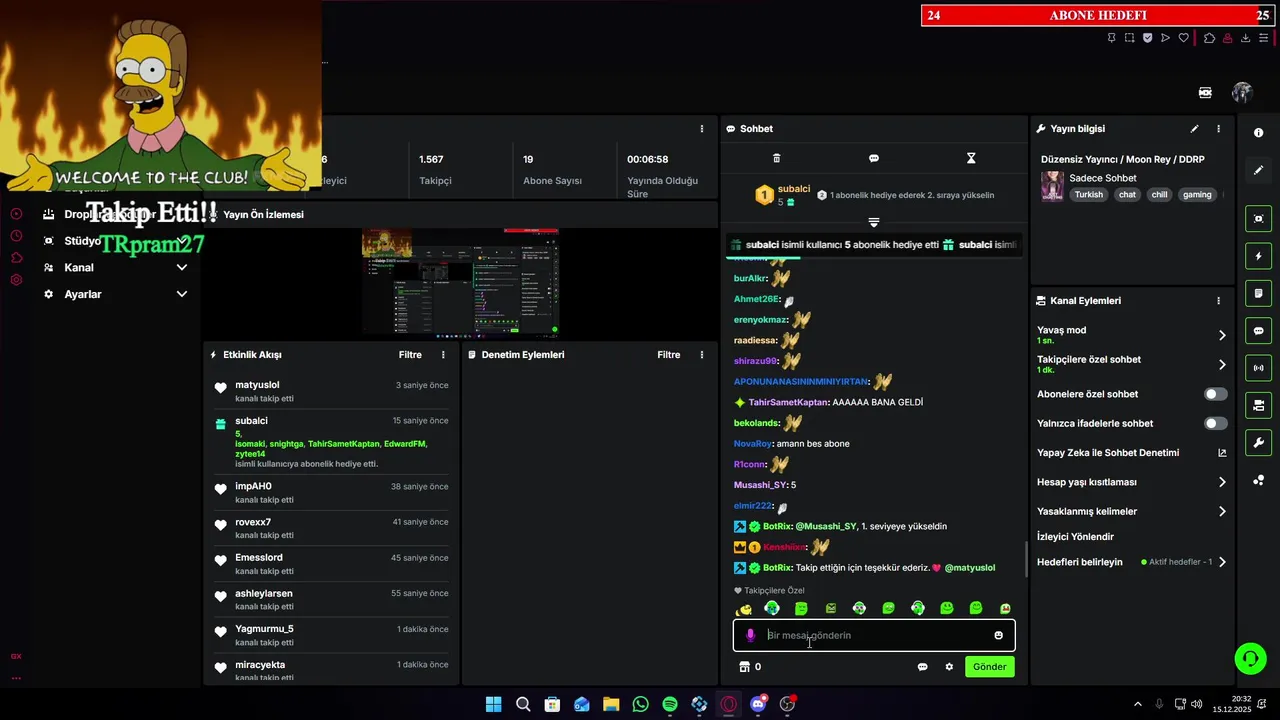Click the Turkish tag

[x=1089, y=195]
